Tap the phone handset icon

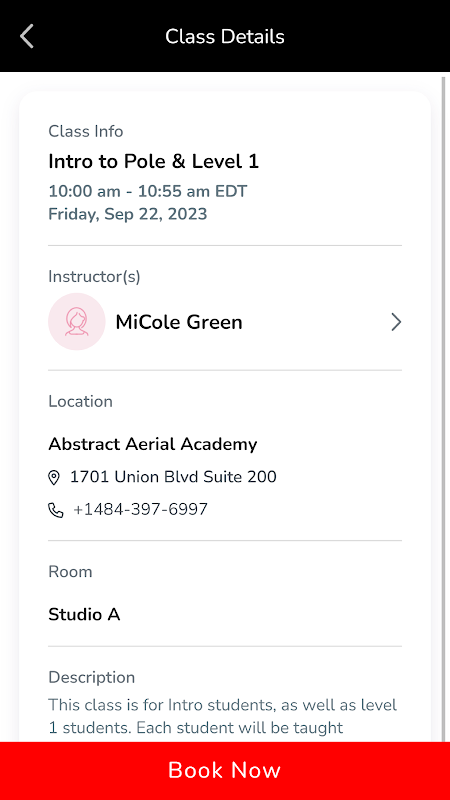coord(55,510)
